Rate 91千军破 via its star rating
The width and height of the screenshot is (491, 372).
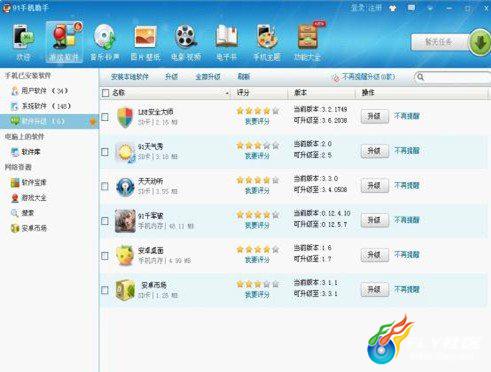tap(258, 215)
